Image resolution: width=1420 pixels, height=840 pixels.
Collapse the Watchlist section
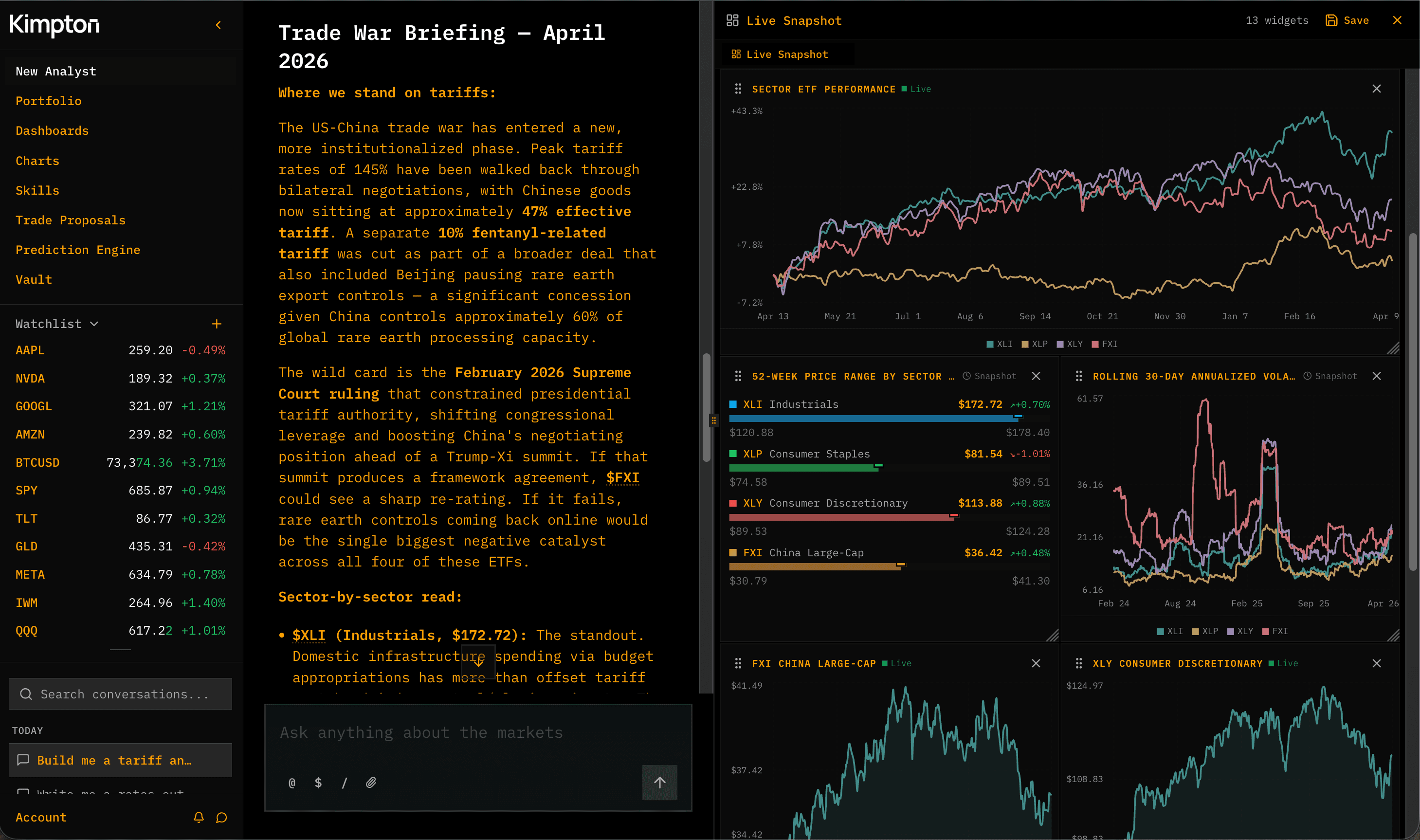[94, 324]
